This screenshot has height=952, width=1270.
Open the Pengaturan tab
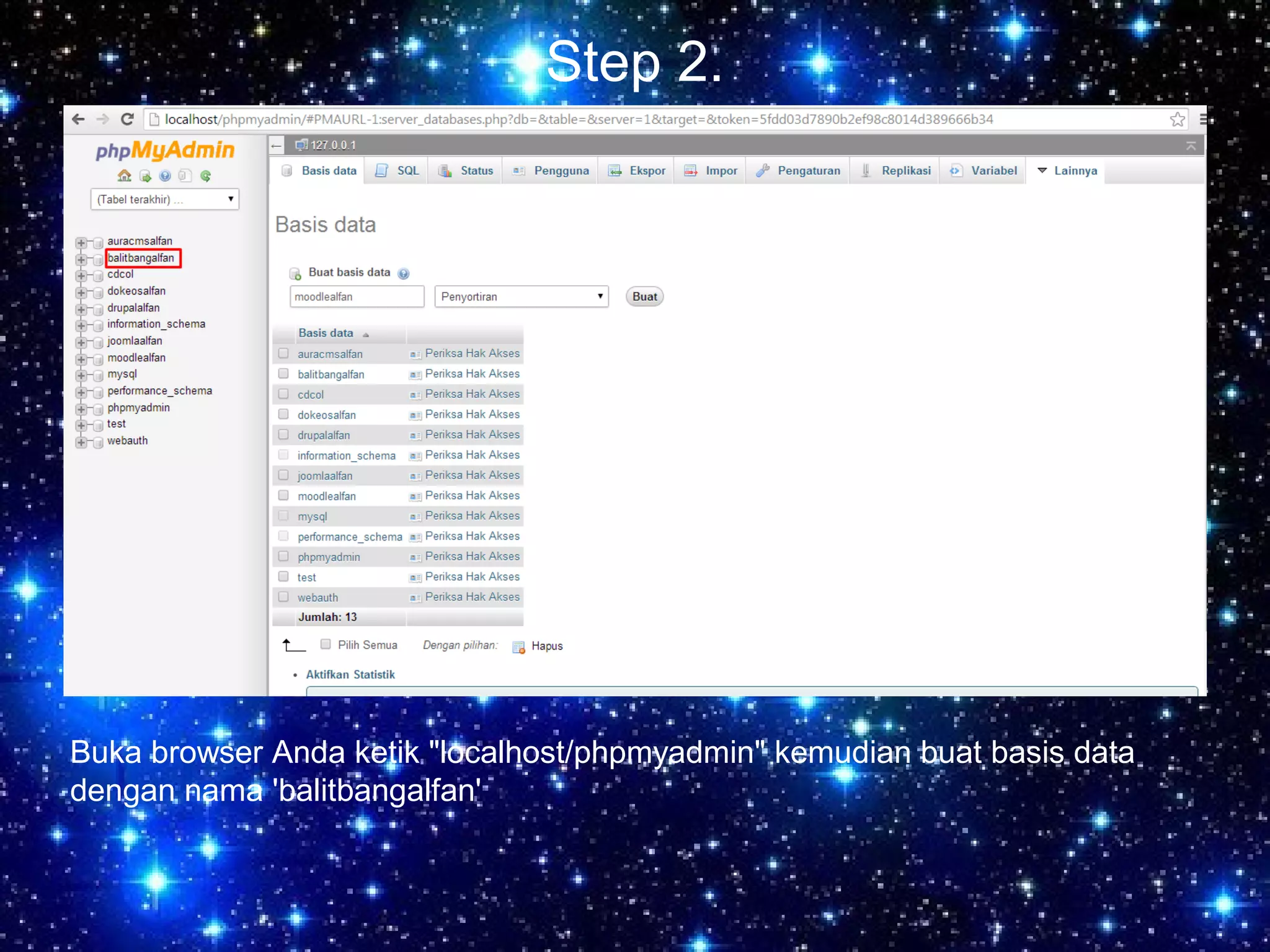(x=798, y=170)
